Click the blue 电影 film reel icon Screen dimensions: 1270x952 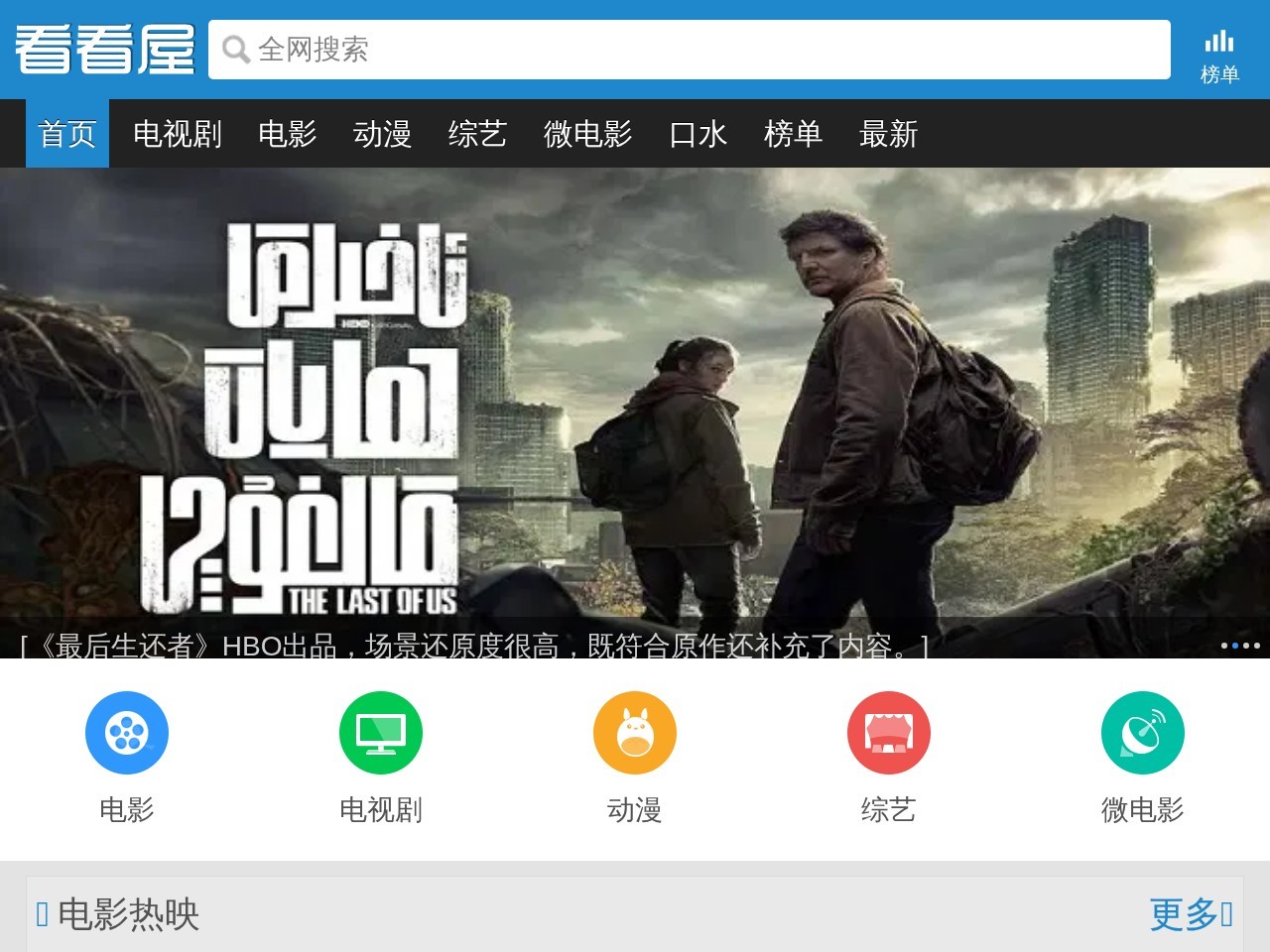coord(127,733)
